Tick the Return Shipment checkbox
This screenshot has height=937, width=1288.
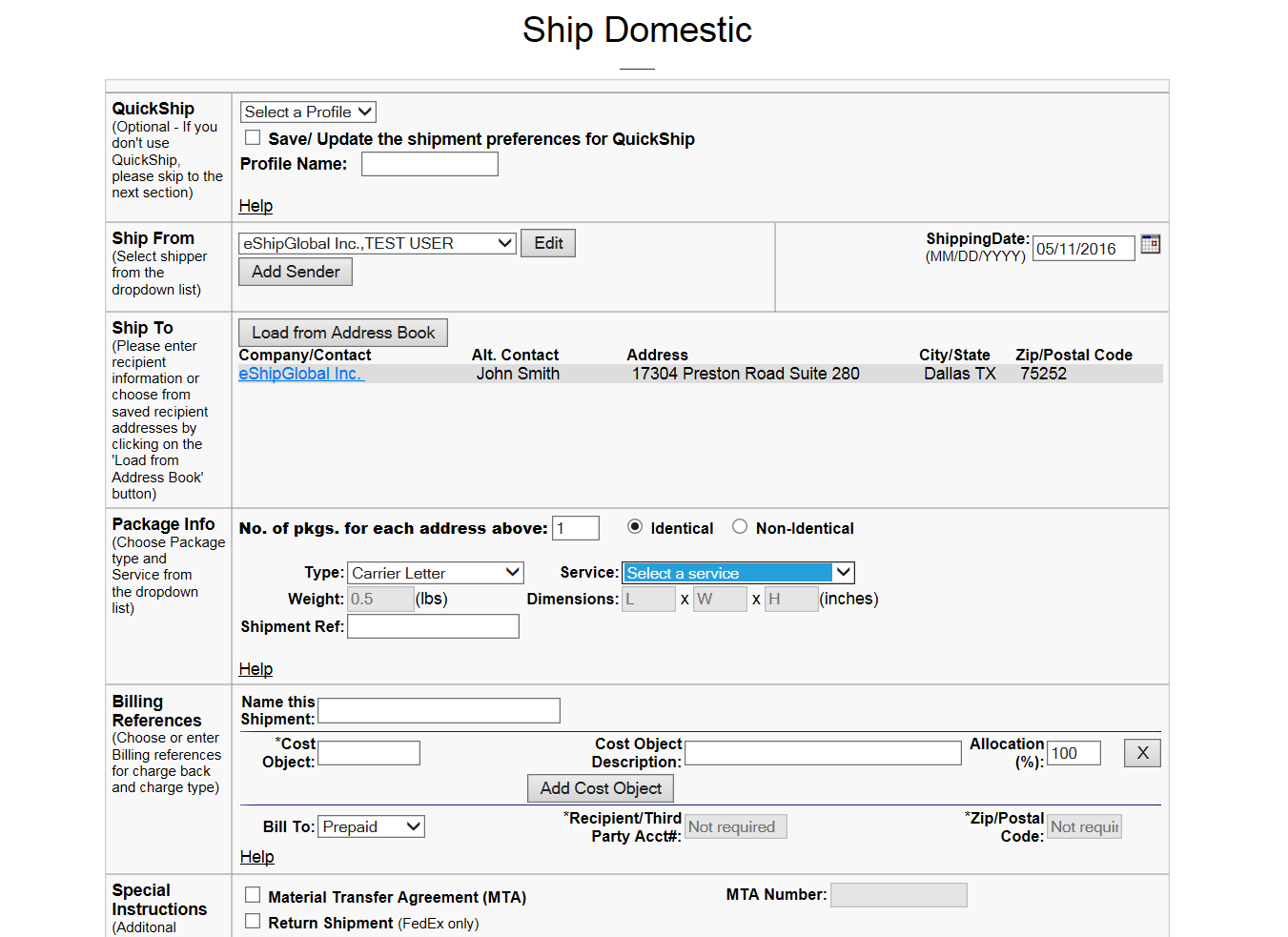(253, 921)
